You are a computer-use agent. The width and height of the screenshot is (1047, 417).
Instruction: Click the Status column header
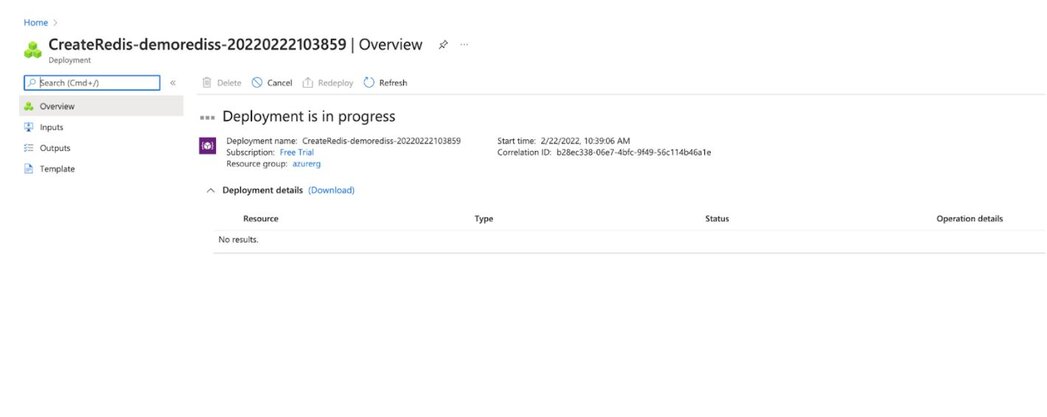click(717, 219)
